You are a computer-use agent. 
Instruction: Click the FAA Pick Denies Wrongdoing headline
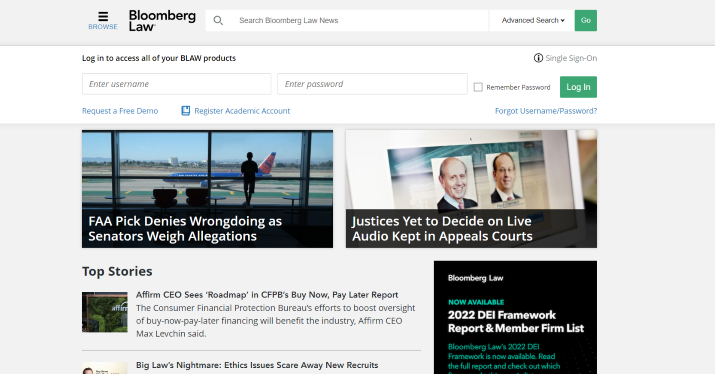point(185,229)
